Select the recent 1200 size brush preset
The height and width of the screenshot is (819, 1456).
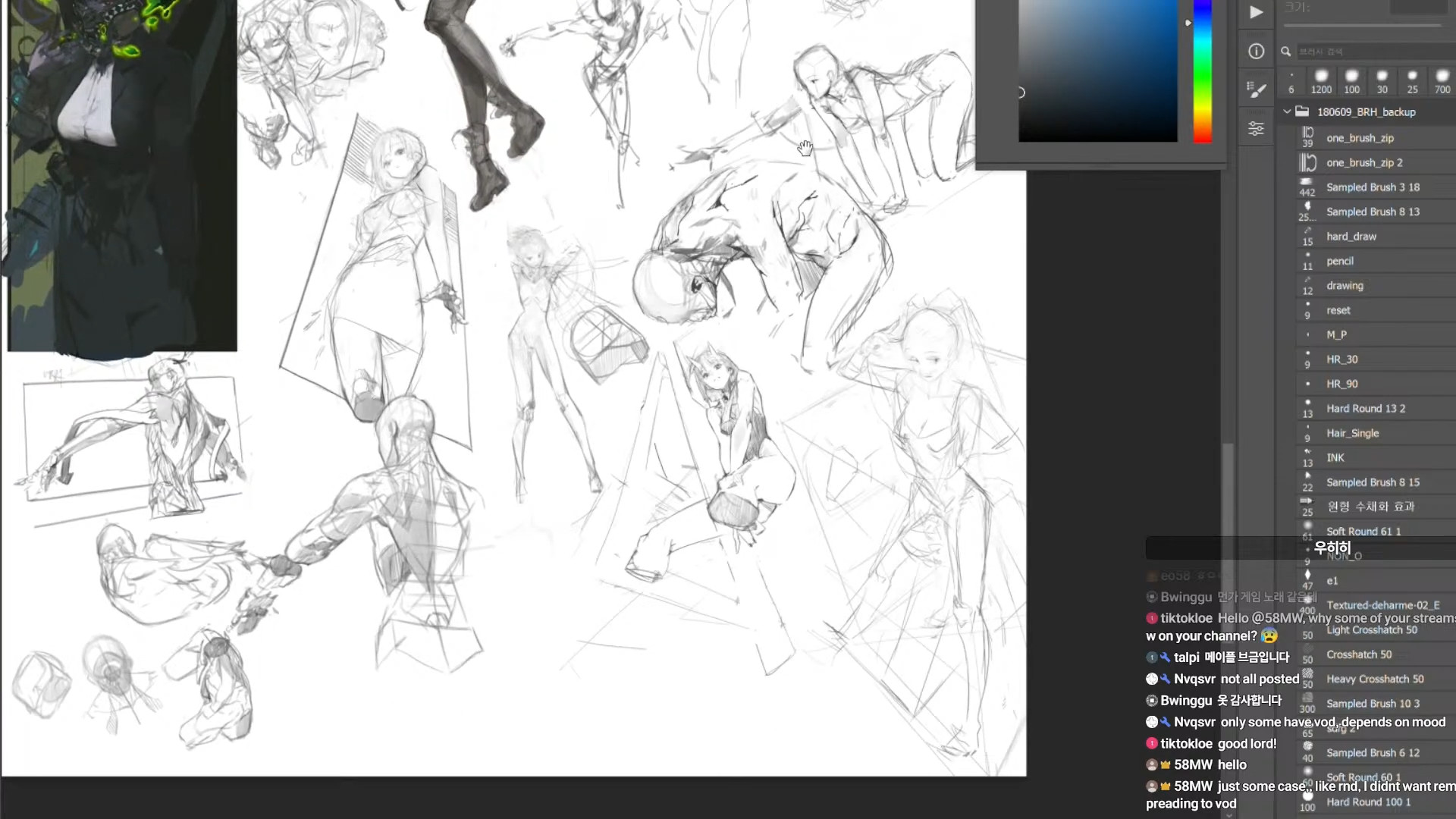click(1321, 80)
